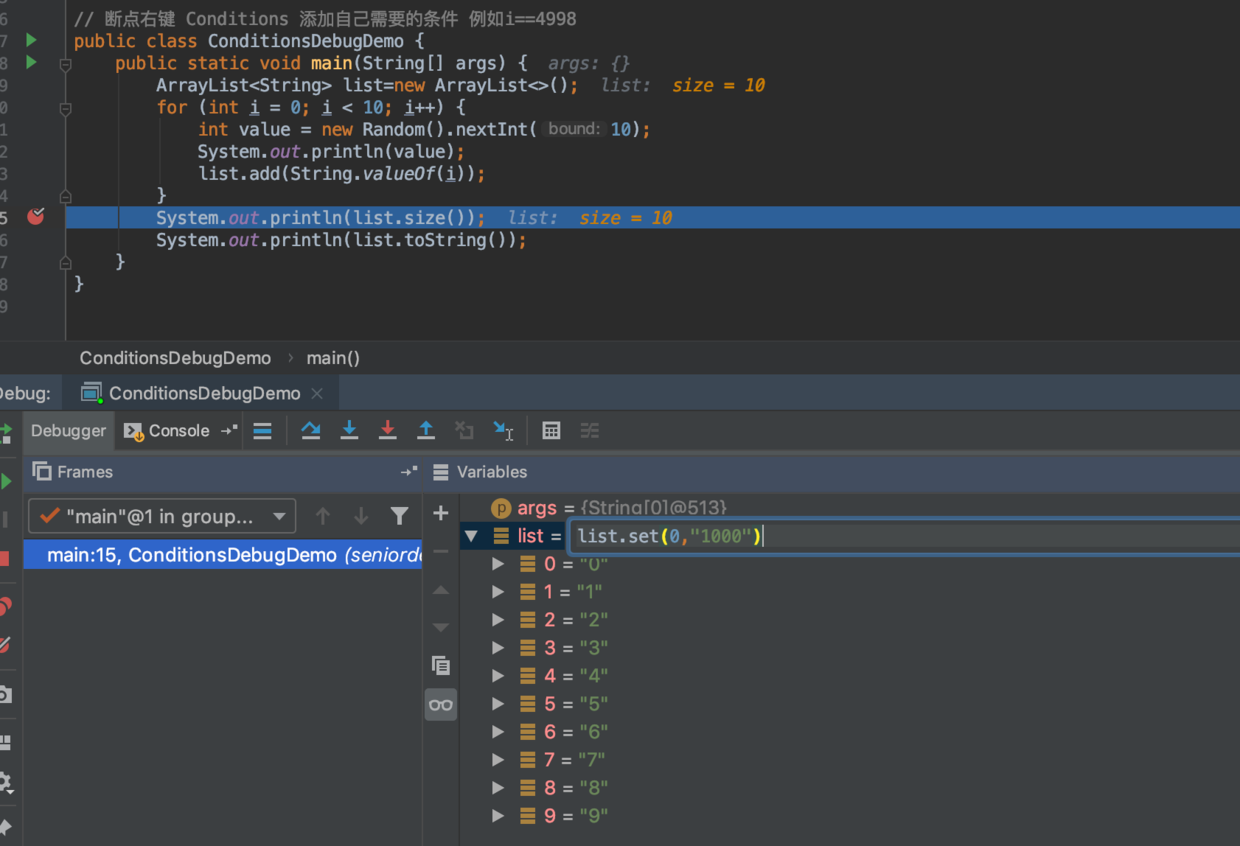The image size is (1240, 846).
Task: Click the red Force Step Into icon
Action: point(387,430)
